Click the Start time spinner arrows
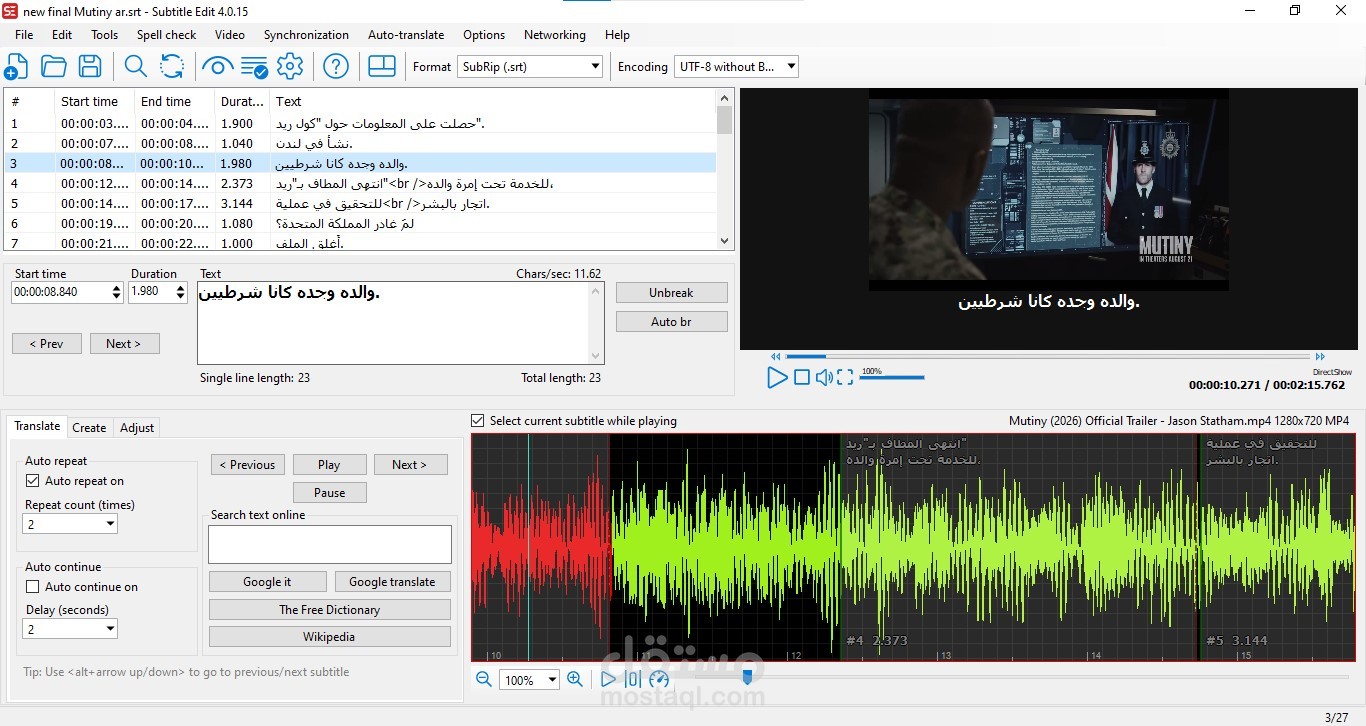This screenshot has height=726, width=1366. [116, 292]
